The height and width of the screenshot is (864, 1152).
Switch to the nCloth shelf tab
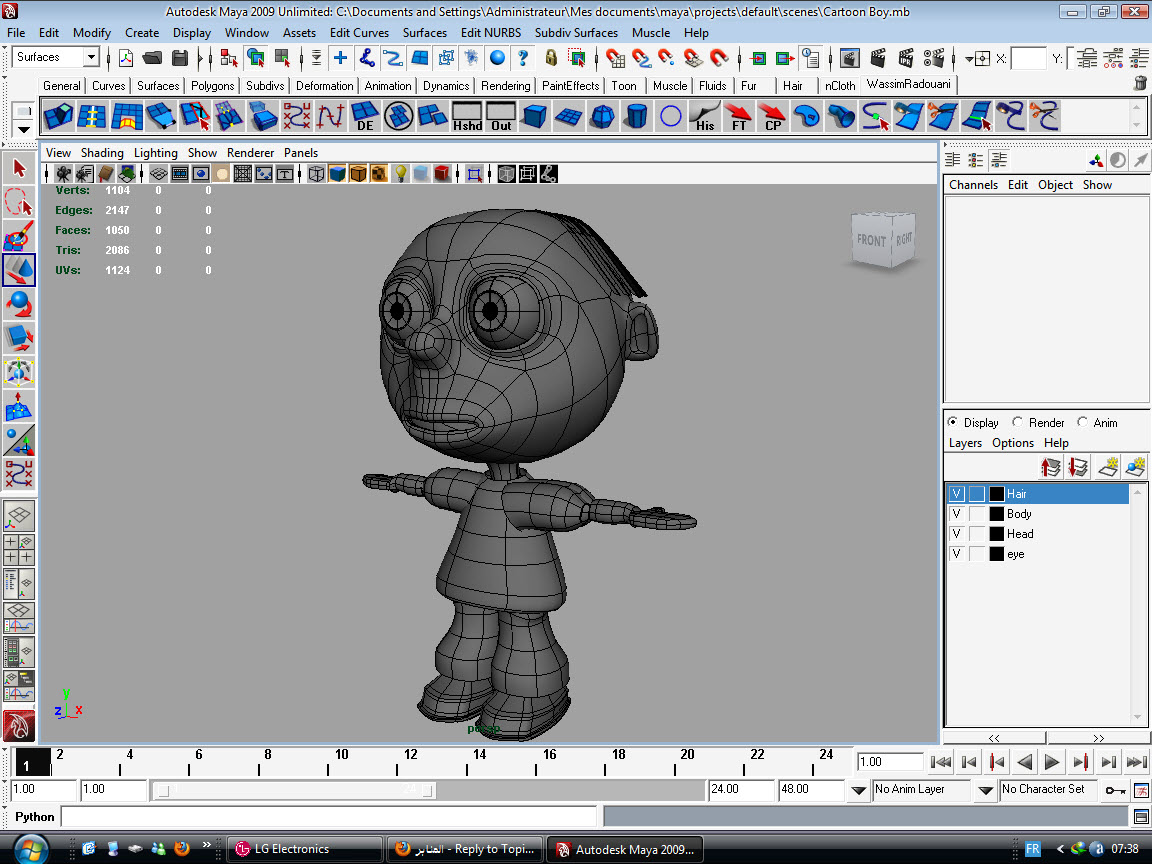(x=840, y=86)
